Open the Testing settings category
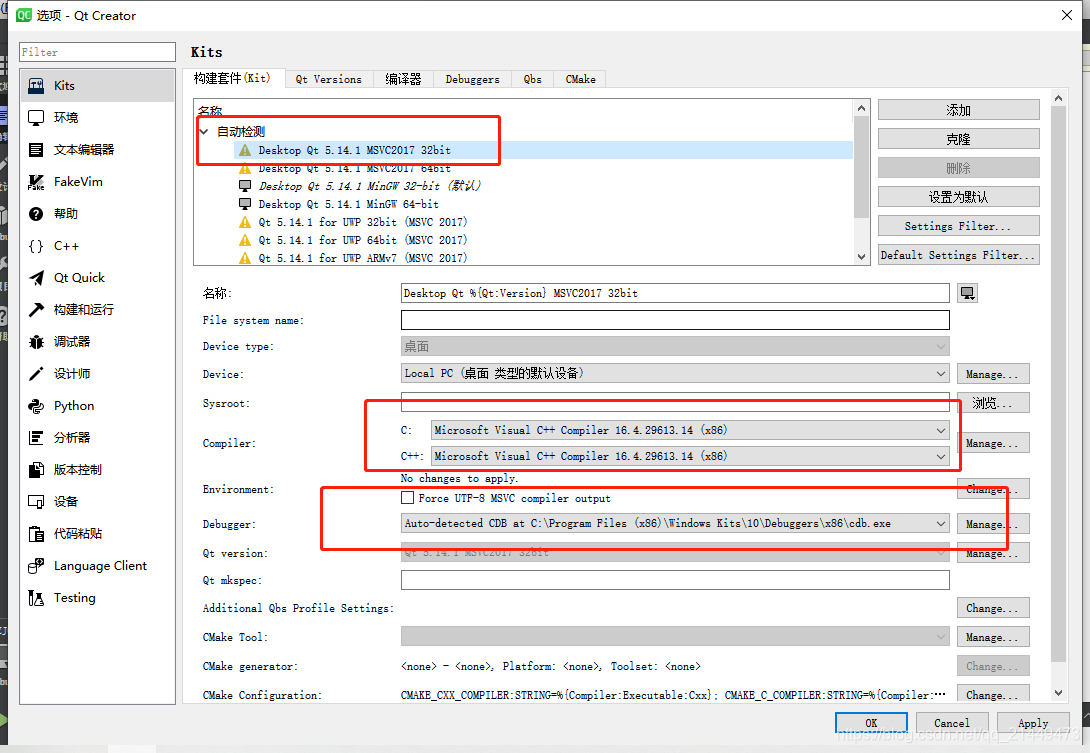This screenshot has height=753, width=1090. pyautogui.click(x=97, y=597)
